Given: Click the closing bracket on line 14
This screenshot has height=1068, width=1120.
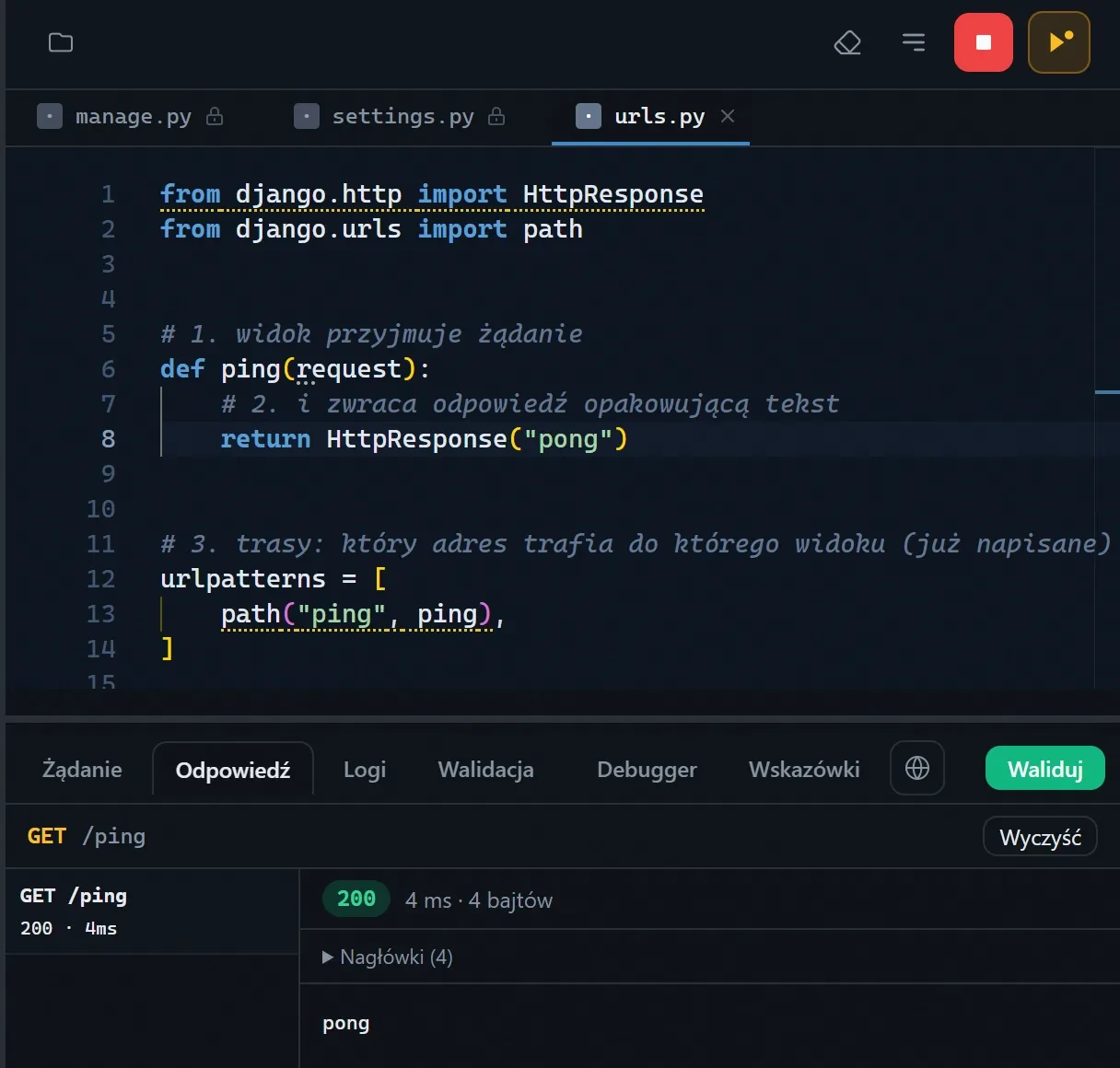Looking at the screenshot, I should pyautogui.click(x=167, y=649).
